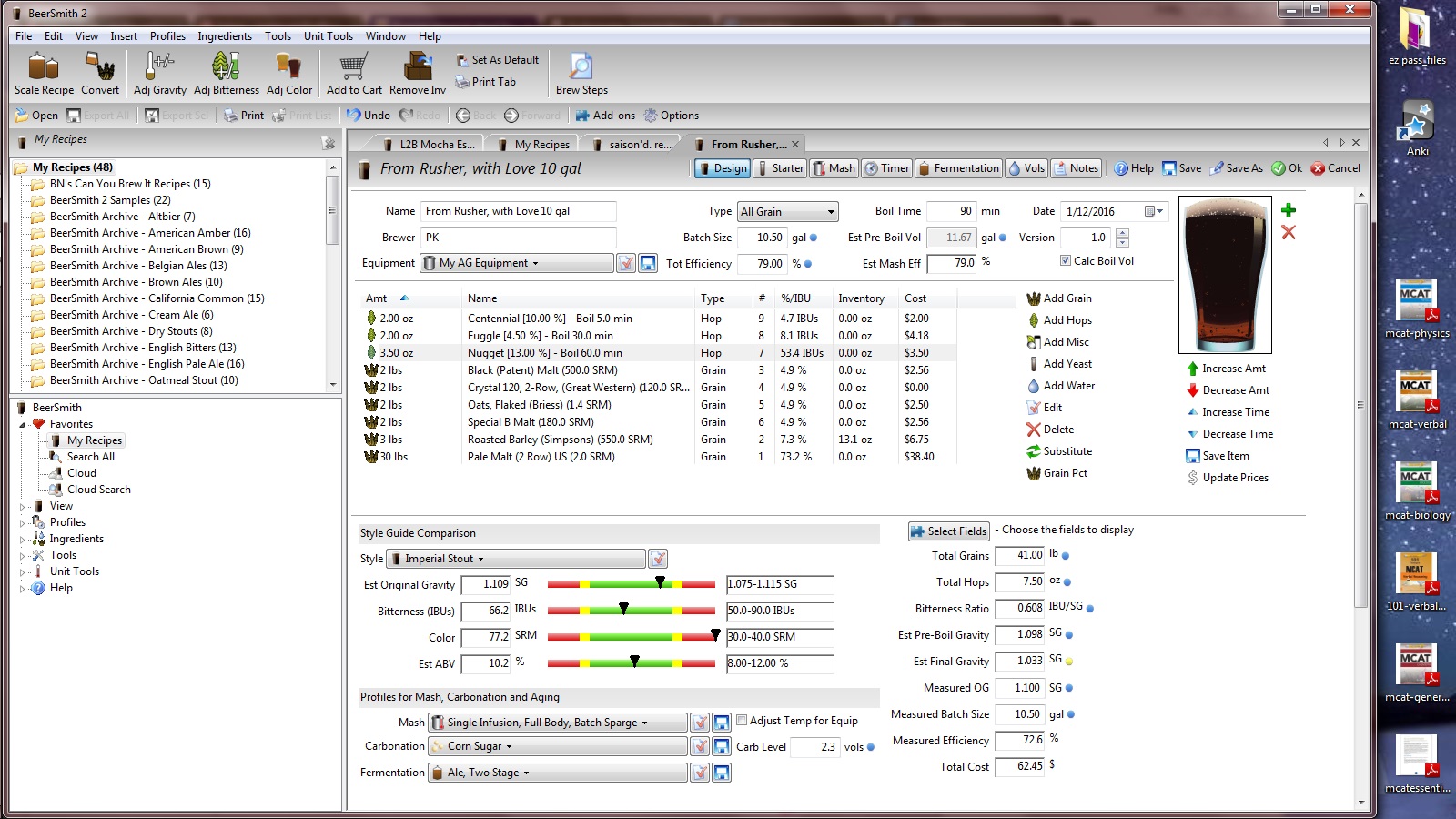1456x819 pixels.
Task: Click the green plus icon beside beer glass
Action: (1289, 210)
